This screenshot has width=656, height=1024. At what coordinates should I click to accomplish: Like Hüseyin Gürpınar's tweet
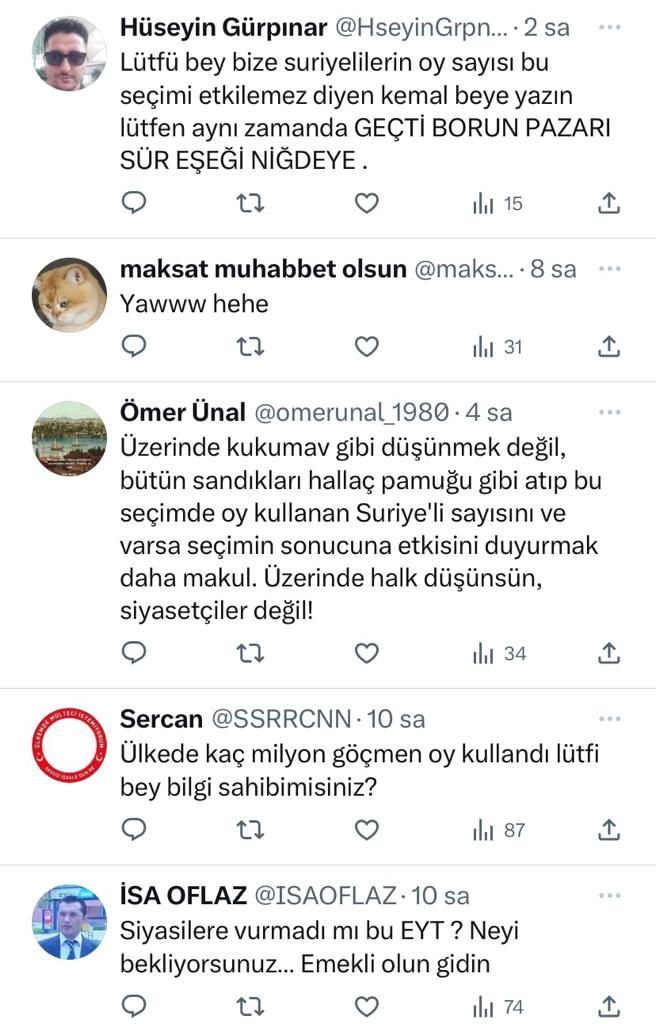[367, 203]
